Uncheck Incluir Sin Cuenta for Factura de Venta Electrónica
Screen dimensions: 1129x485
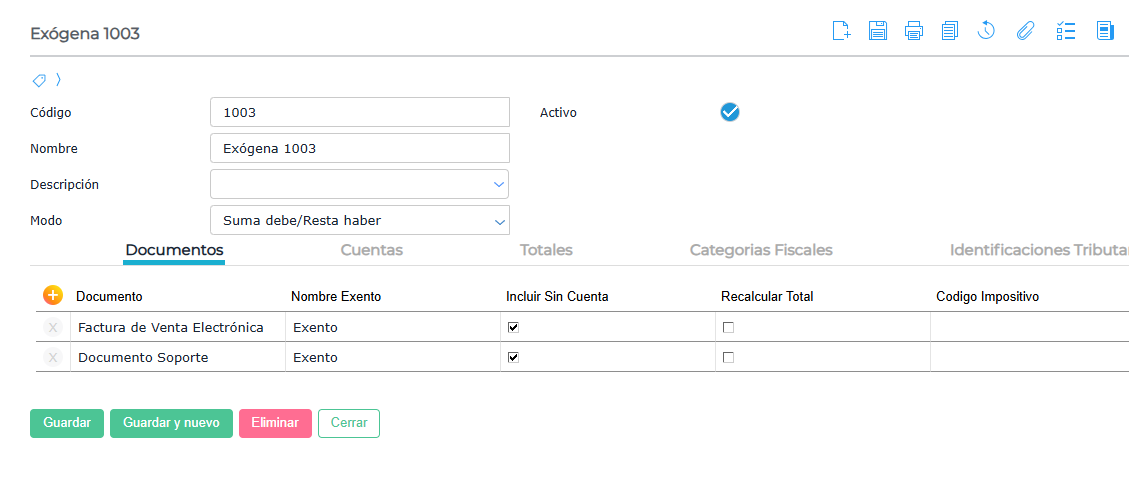coord(513,327)
